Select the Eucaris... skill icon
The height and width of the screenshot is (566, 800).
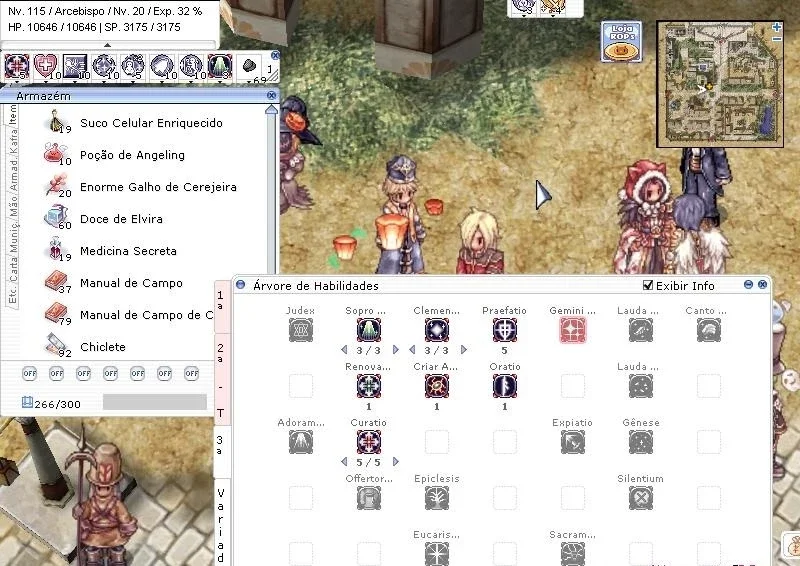coord(437,554)
